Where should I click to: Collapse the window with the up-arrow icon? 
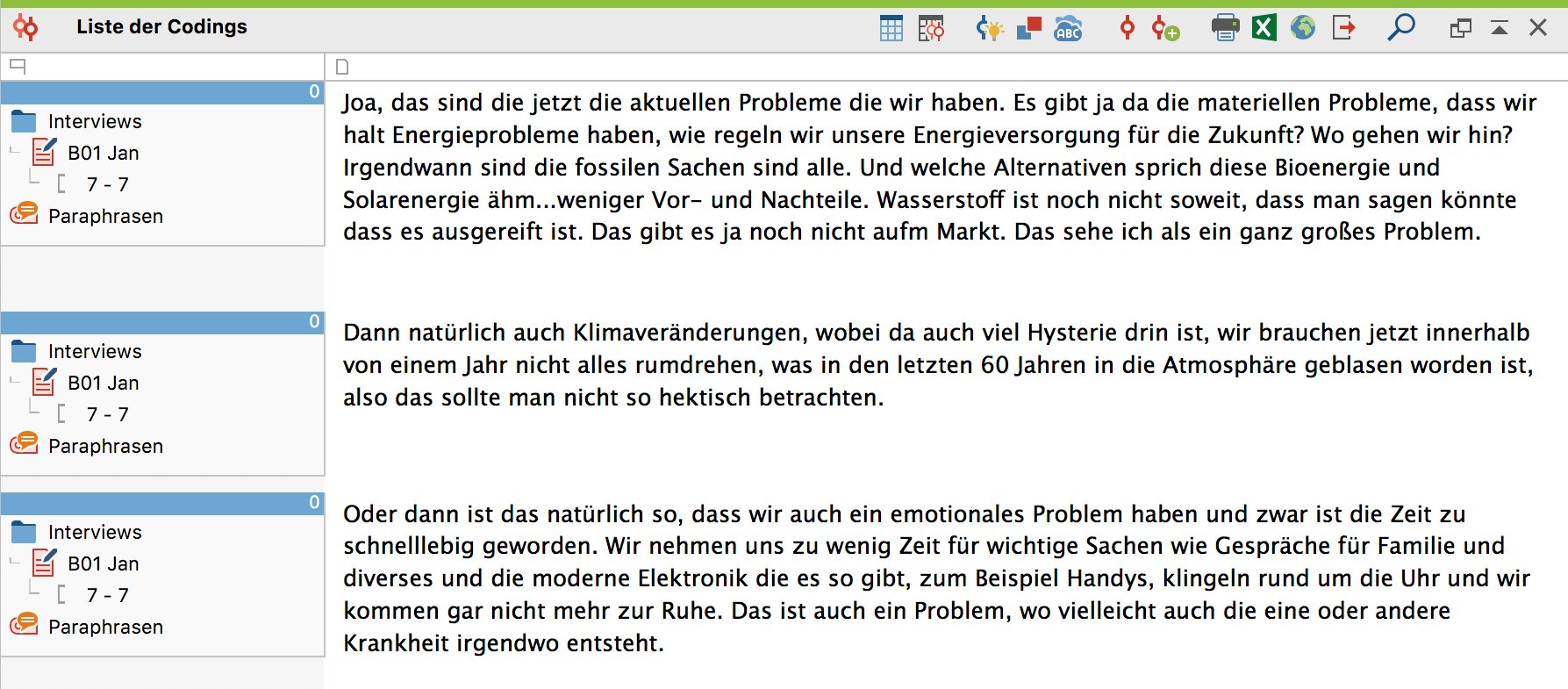click(1500, 28)
